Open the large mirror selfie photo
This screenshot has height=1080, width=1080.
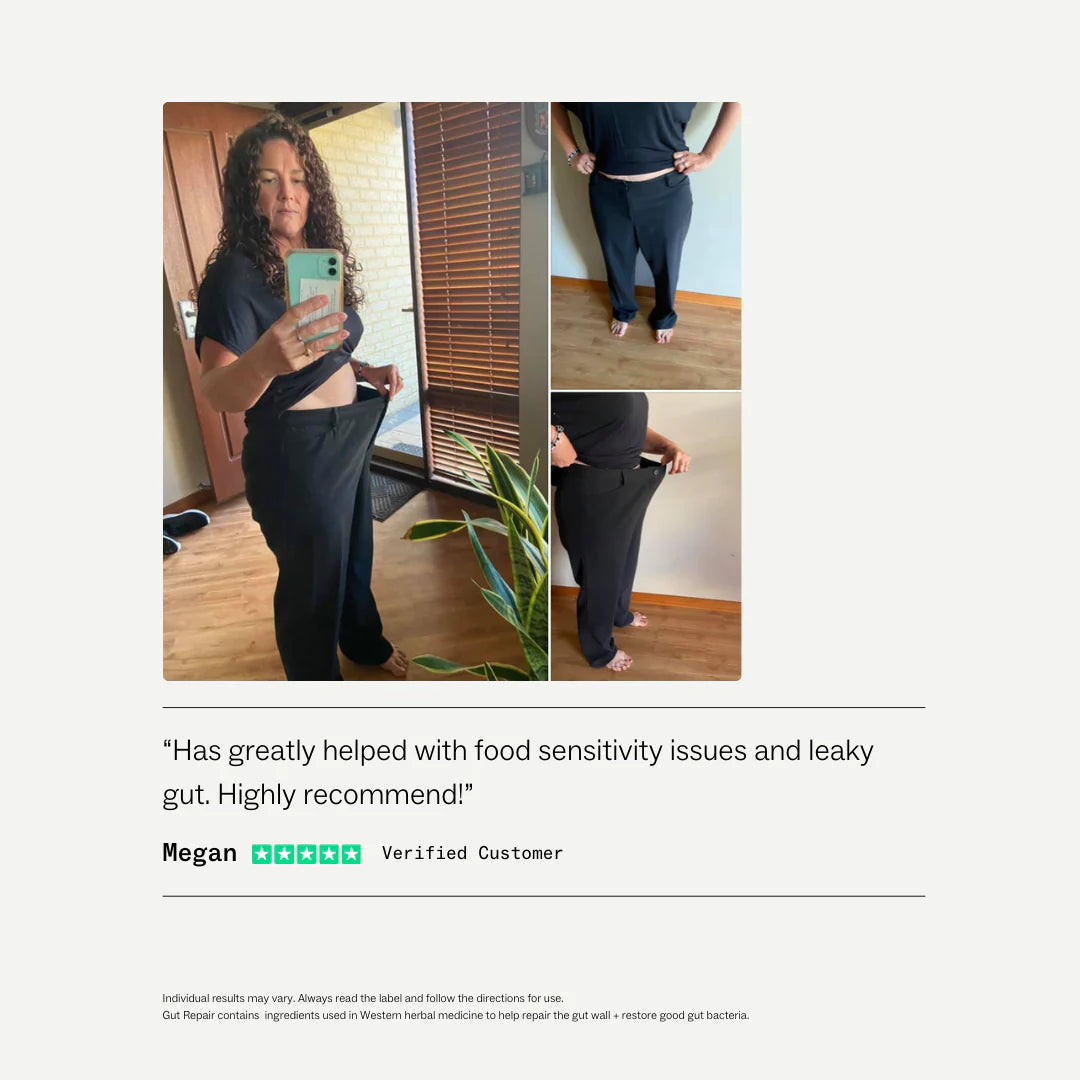pos(355,391)
